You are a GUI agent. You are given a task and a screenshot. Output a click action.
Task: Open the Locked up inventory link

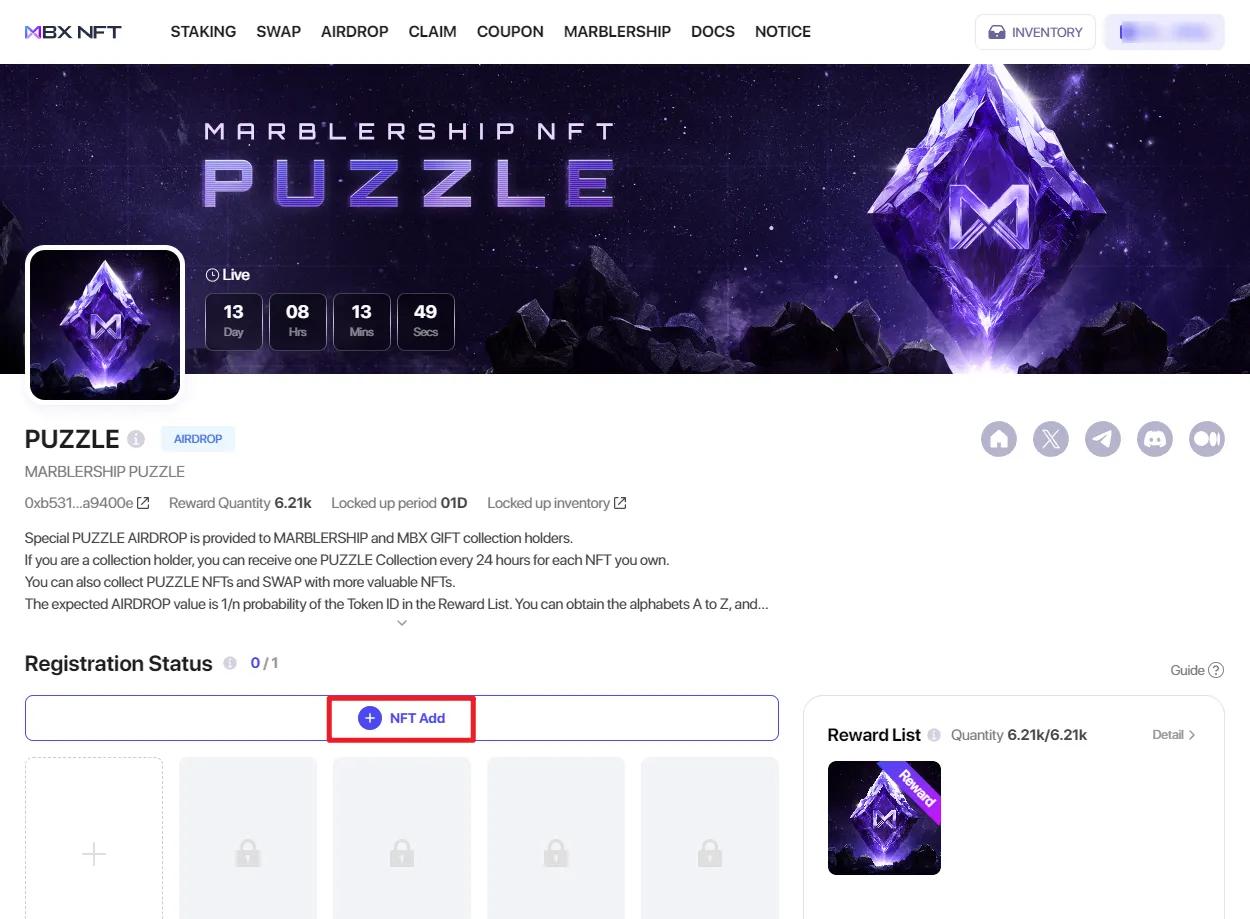620,503
